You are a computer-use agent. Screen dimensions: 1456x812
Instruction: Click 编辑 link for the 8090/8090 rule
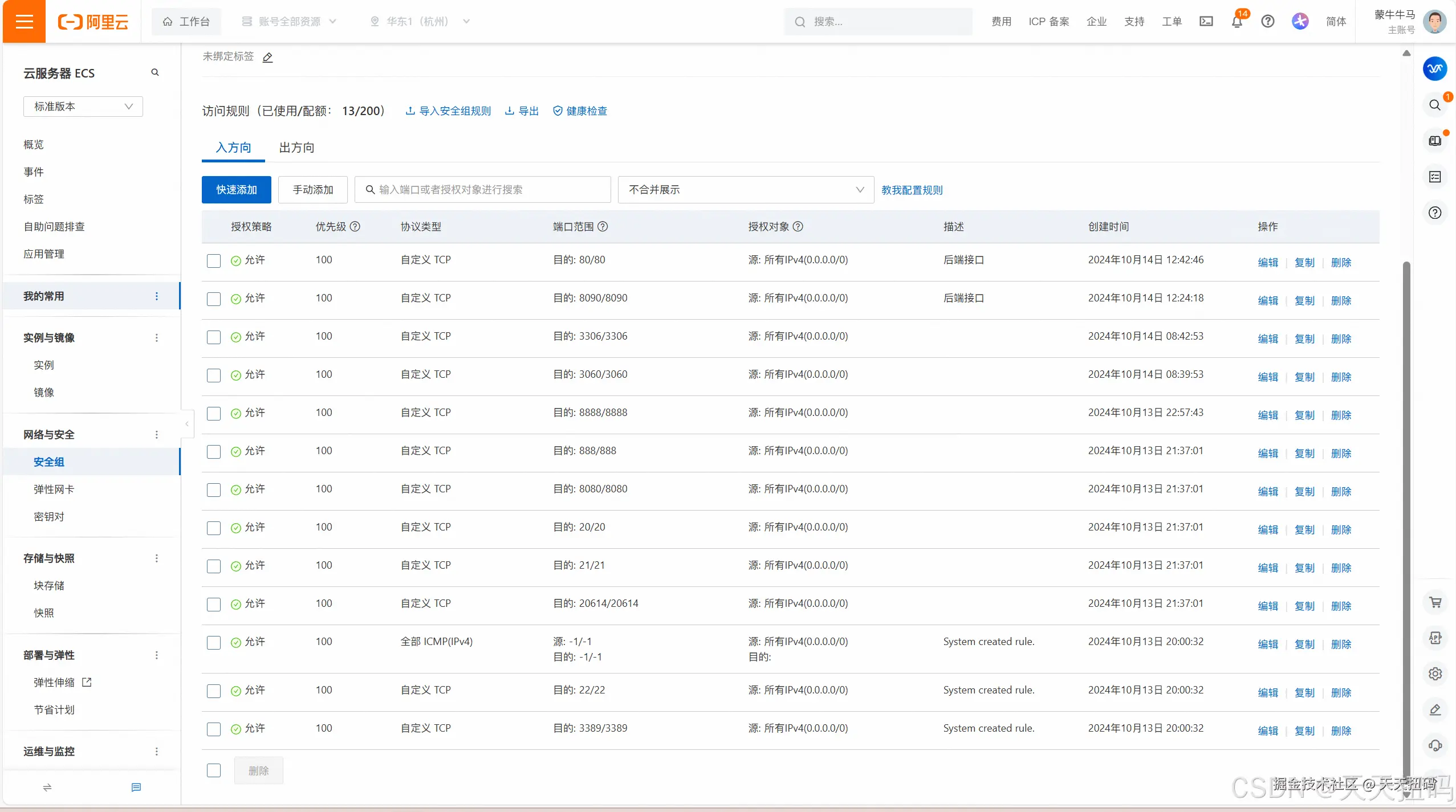click(x=1267, y=301)
